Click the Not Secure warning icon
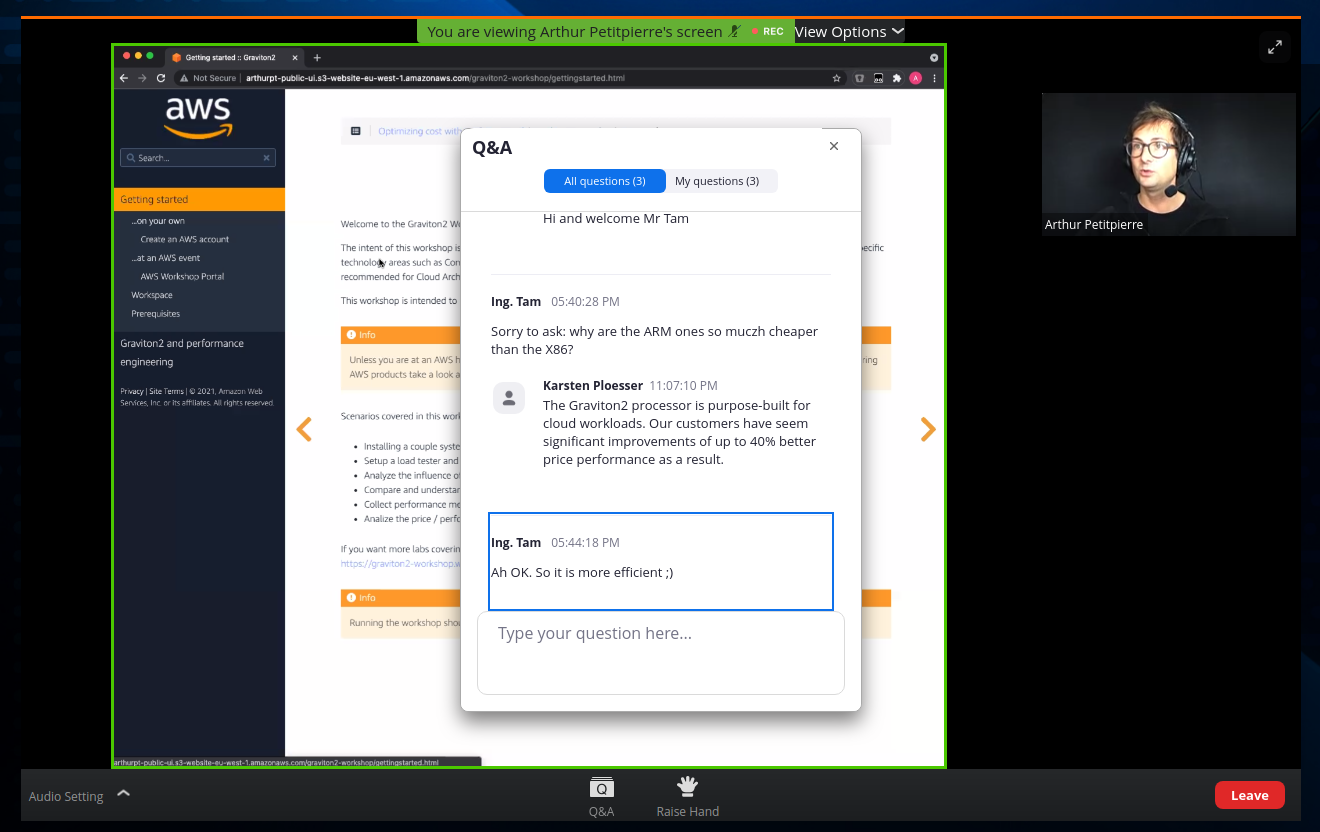This screenshot has width=1320, height=832. 184,78
